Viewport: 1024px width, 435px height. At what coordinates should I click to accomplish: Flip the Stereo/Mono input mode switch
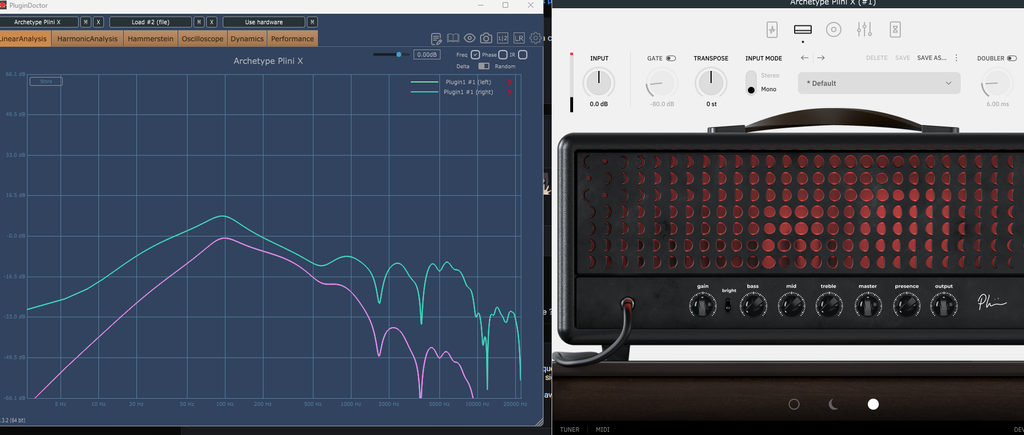752,83
